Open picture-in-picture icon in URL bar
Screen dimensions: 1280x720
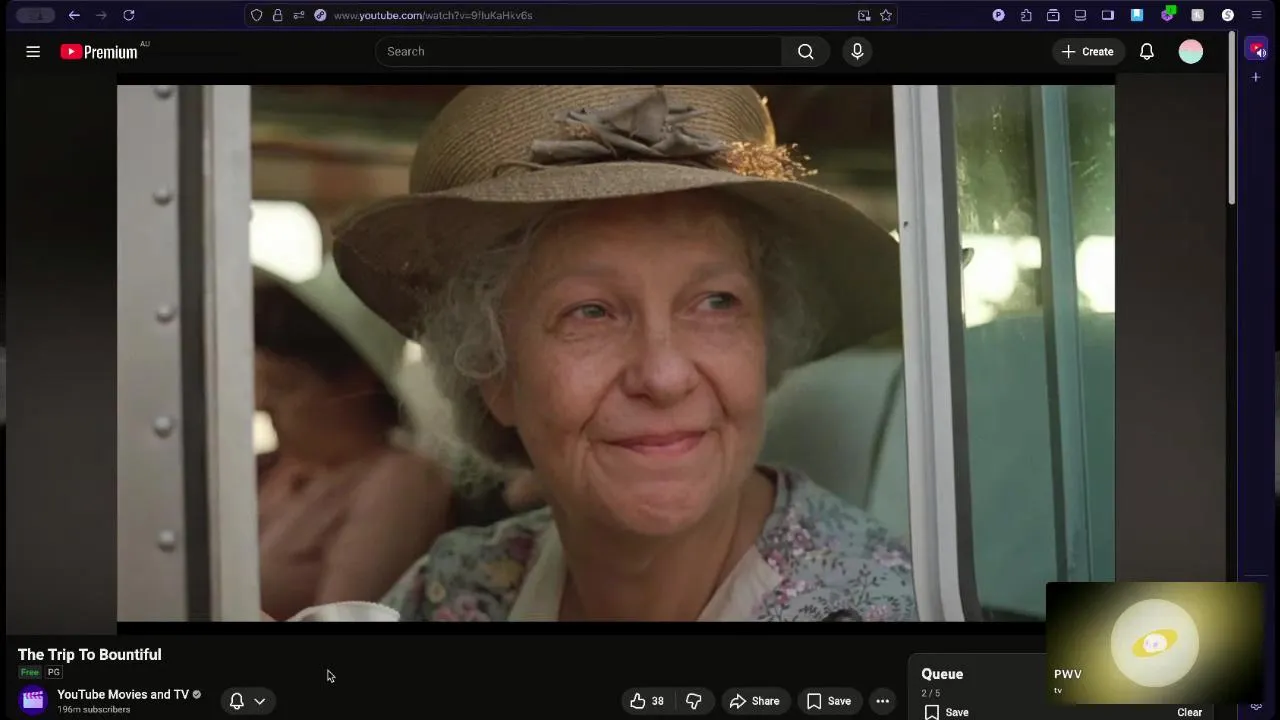click(864, 15)
